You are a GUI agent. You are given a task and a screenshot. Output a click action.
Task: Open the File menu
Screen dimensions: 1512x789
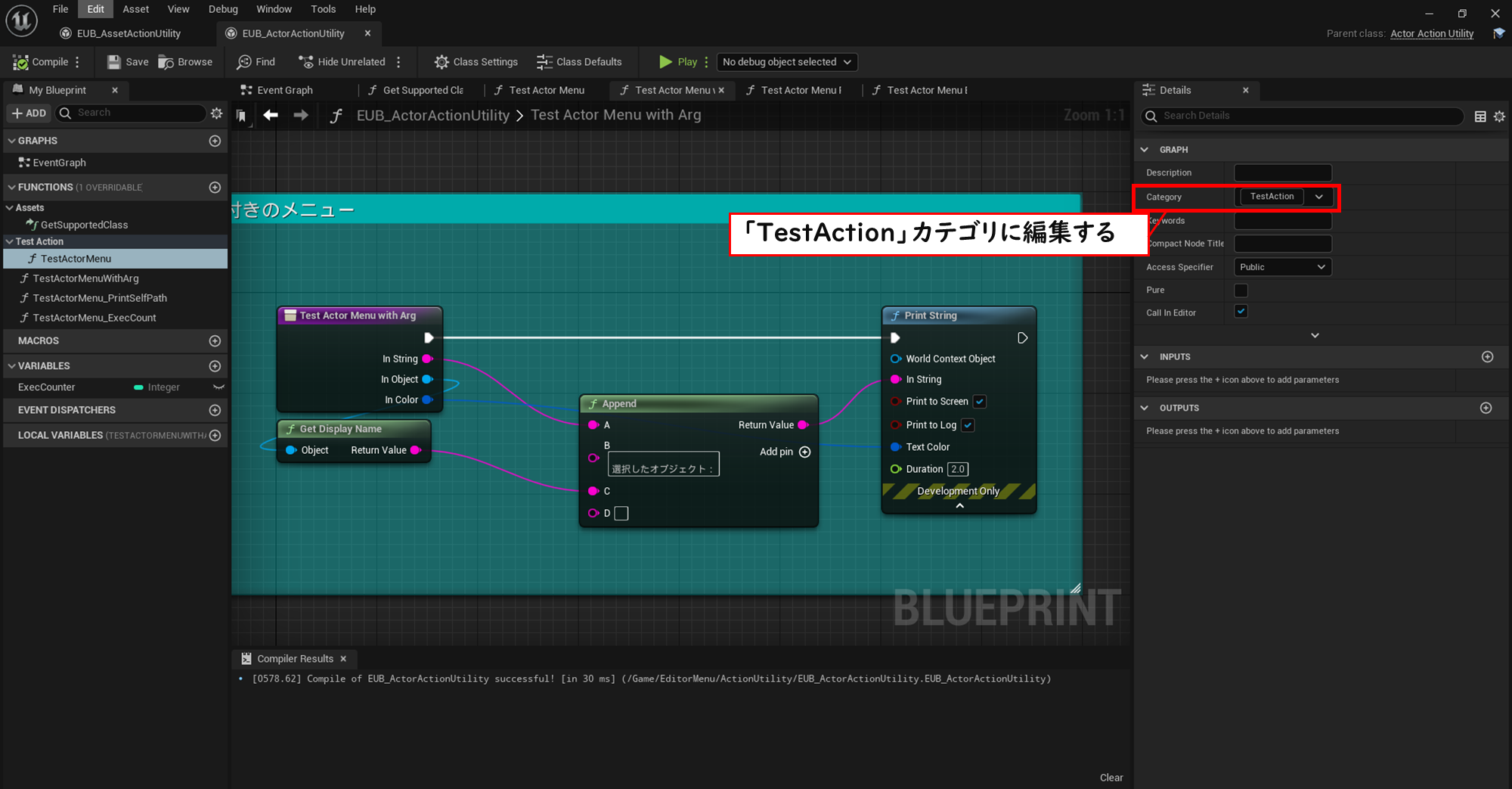pyautogui.click(x=60, y=9)
